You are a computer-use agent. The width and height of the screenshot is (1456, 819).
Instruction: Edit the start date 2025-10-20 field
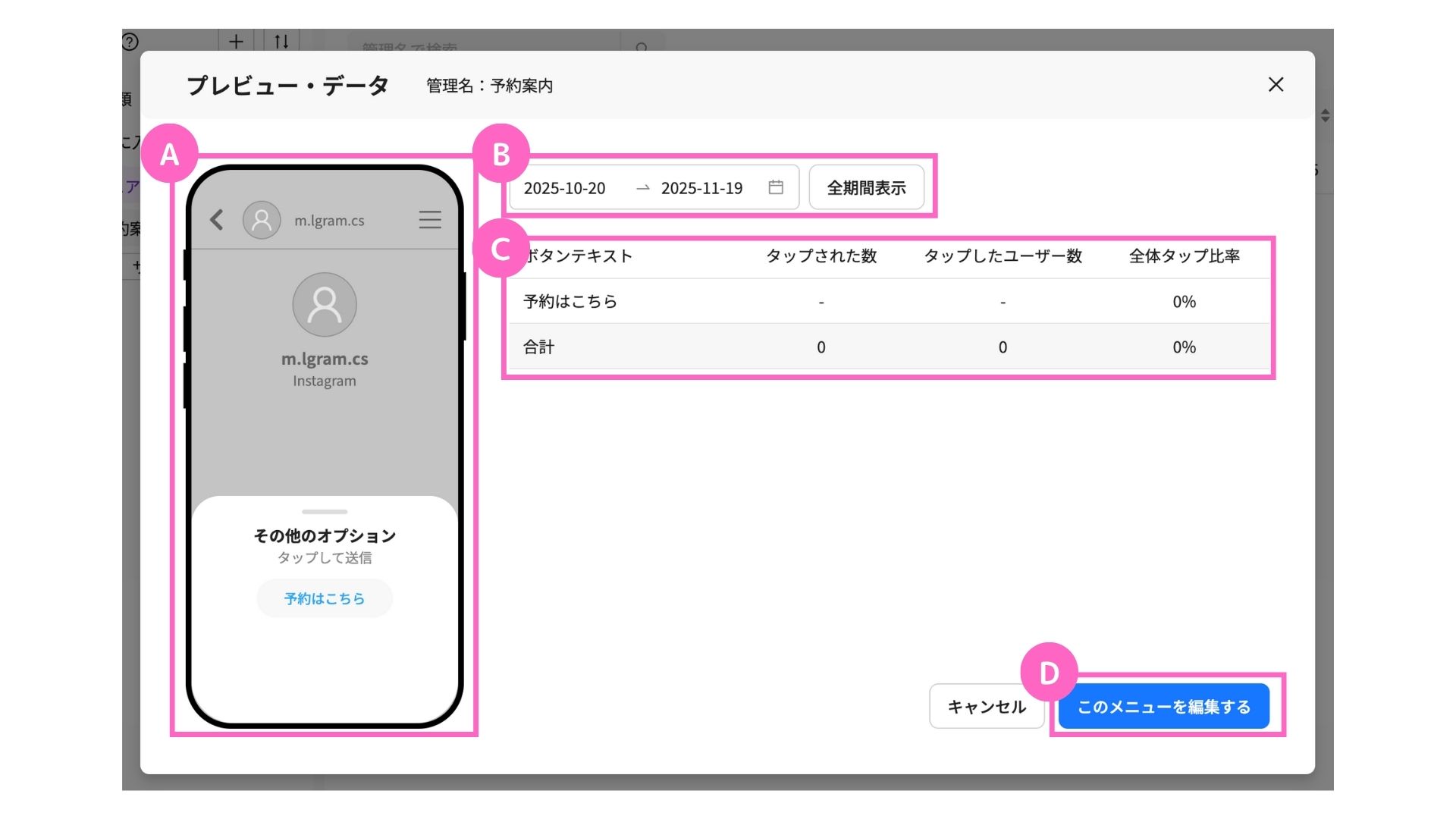565,188
